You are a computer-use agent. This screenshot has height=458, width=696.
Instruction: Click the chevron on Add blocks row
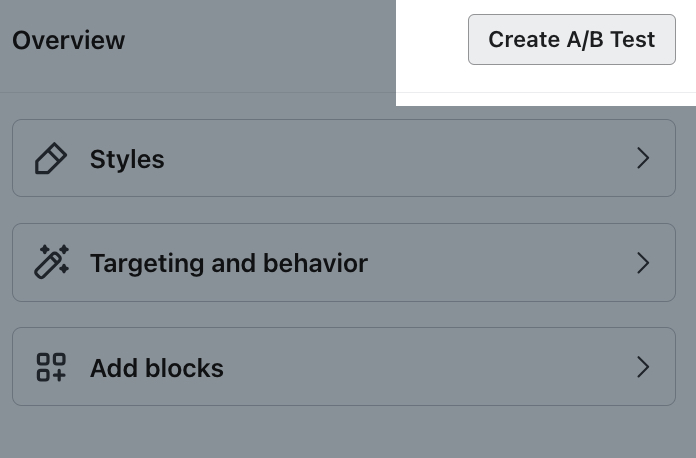coord(643,368)
